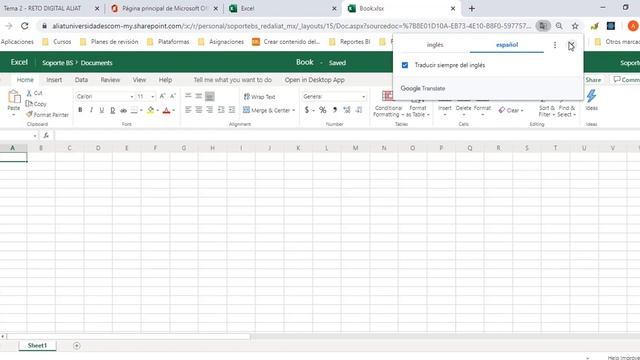
Task: Click the Share button
Action: pyautogui.click(x=593, y=80)
